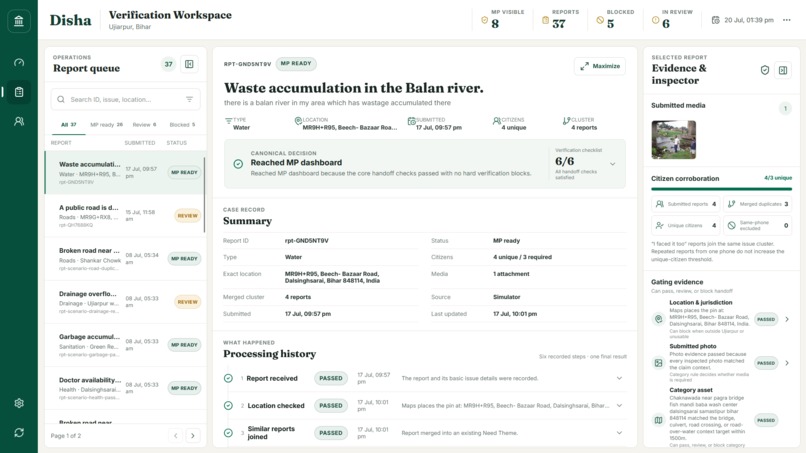
Task: Expand the Location checked step
Action: pyautogui.click(x=619, y=406)
